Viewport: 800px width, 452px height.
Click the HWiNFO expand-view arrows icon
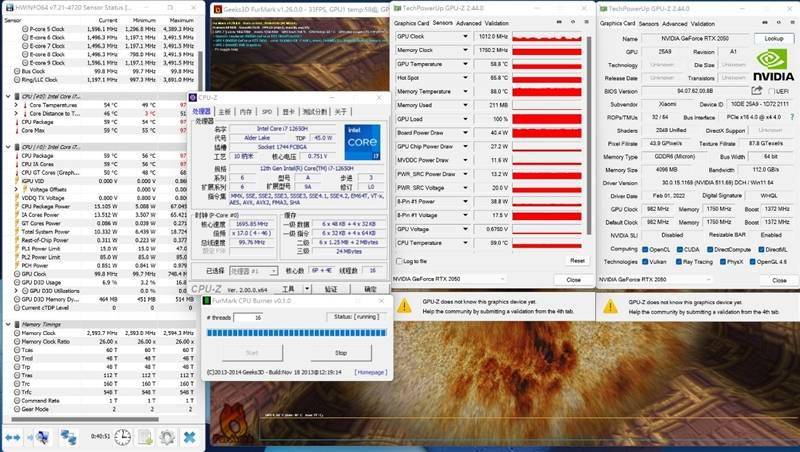pyautogui.click(x=13, y=437)
